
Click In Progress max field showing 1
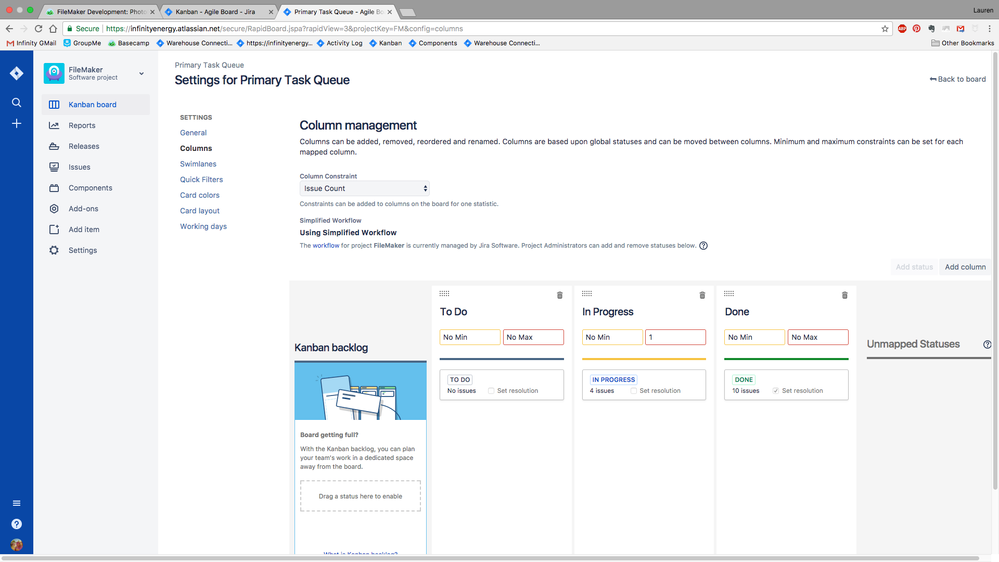tap(675, 337)
